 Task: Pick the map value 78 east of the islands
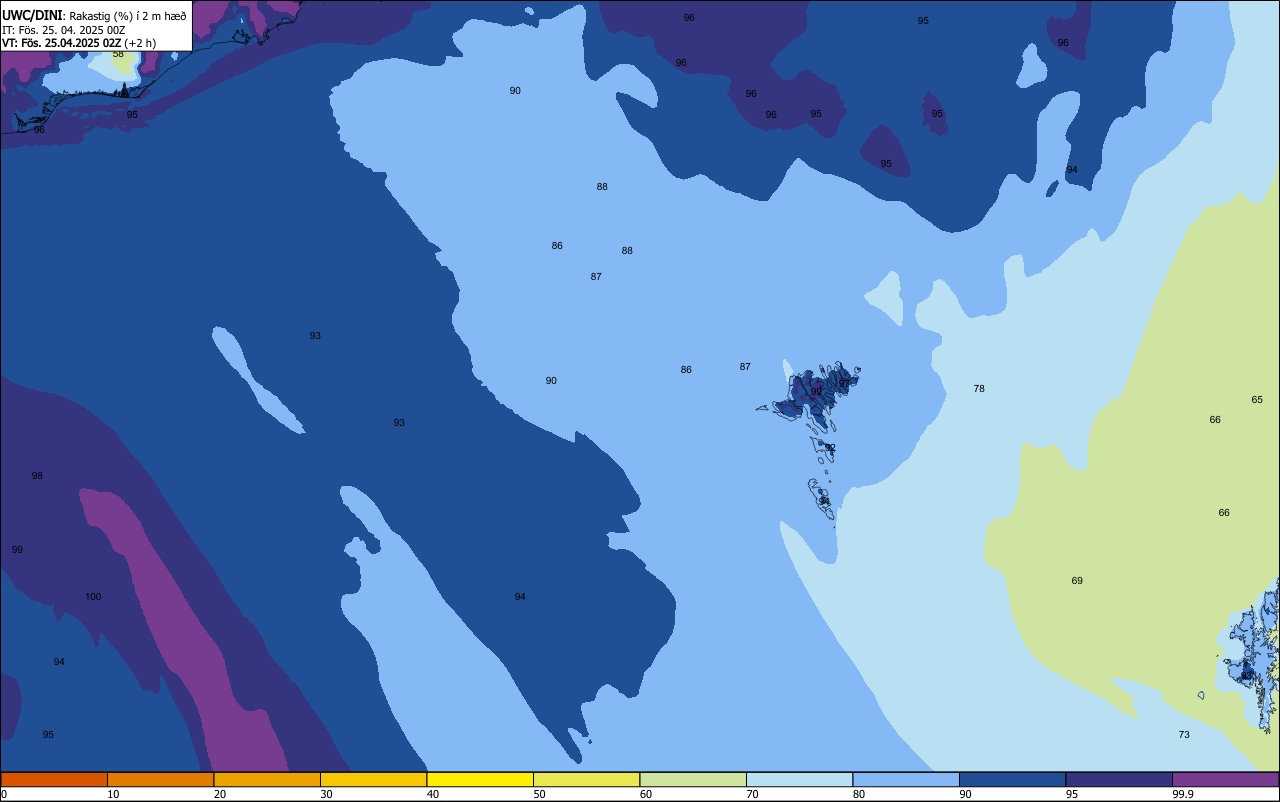(979, 389)
